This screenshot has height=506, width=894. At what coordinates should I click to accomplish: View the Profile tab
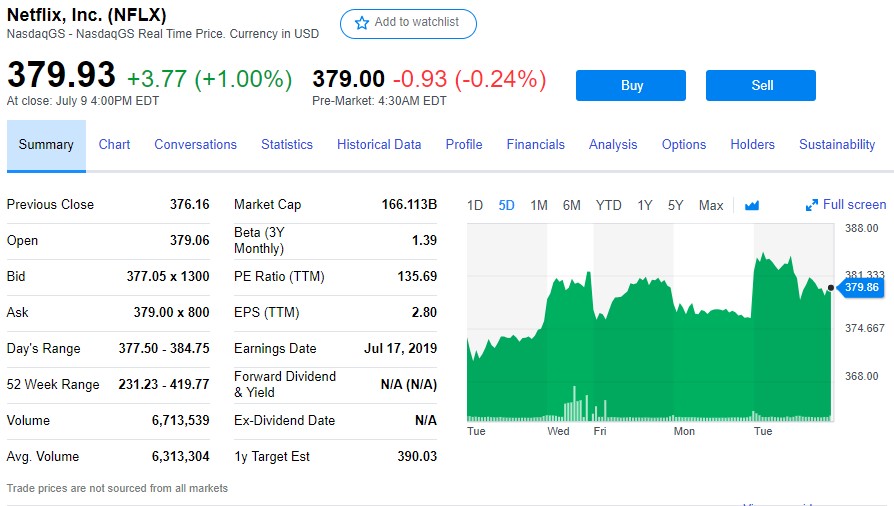pyautogui.click(x=464, y=145)
